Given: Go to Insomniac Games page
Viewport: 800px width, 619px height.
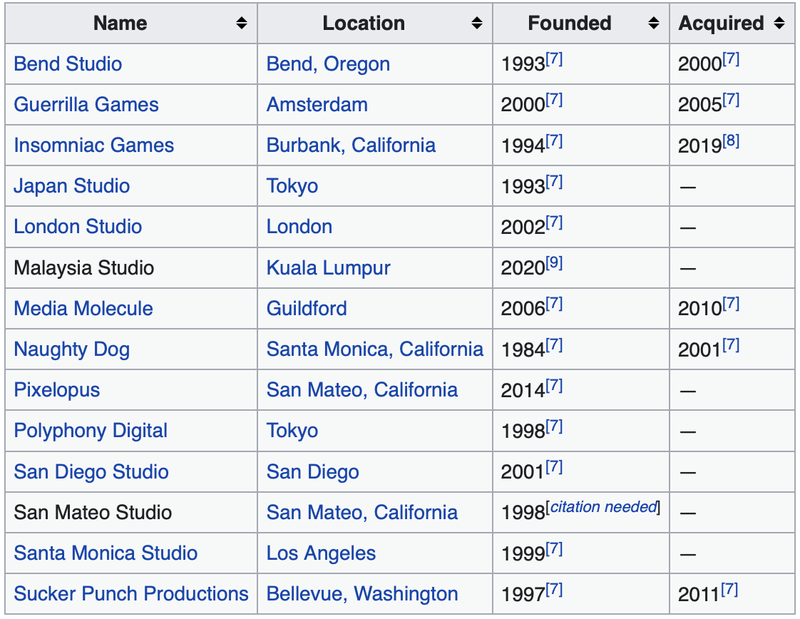Looking at the screenshot, I should (x=94, y=146).
